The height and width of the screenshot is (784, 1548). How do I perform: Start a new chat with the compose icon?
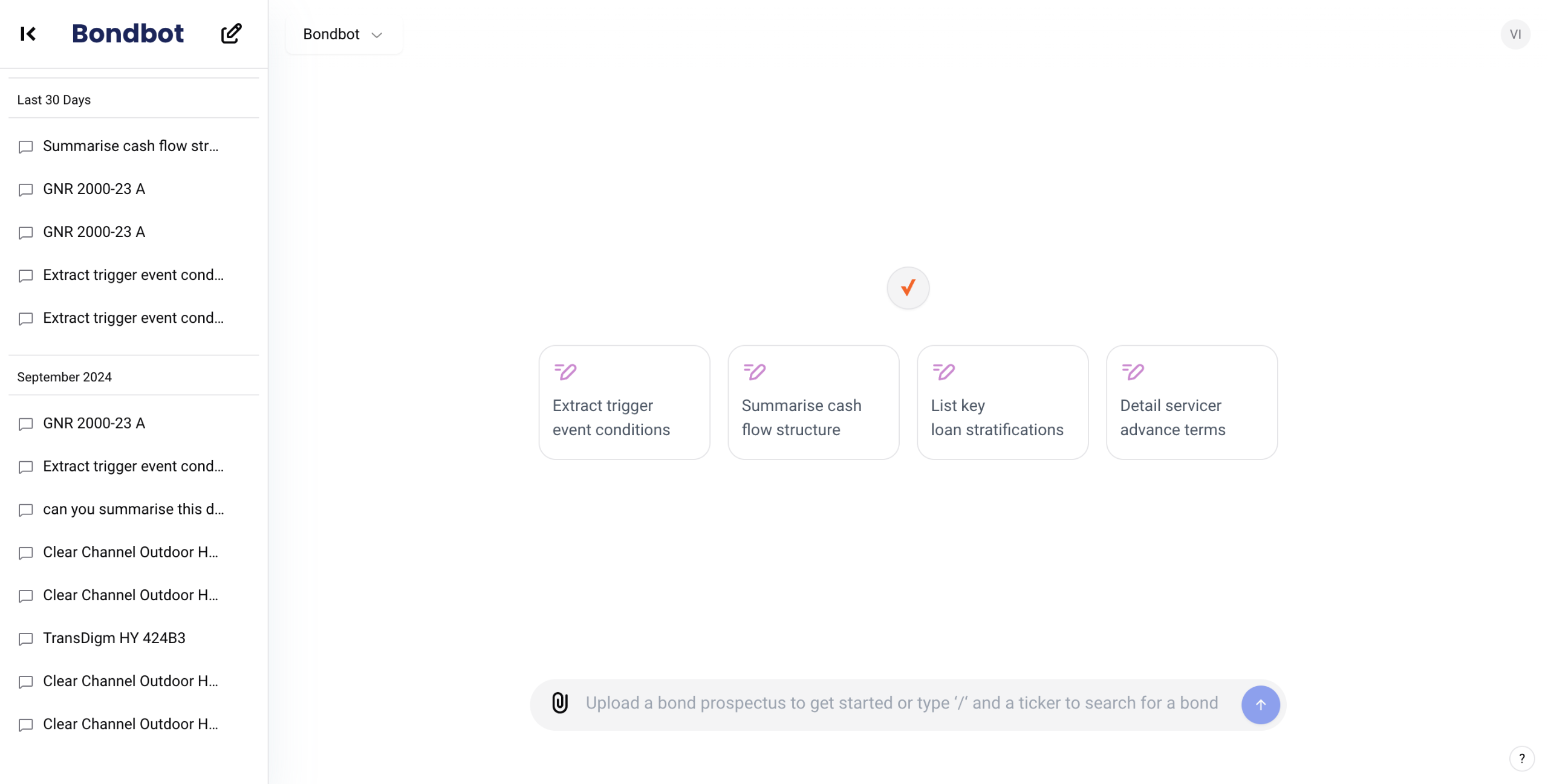coord(231,34)
